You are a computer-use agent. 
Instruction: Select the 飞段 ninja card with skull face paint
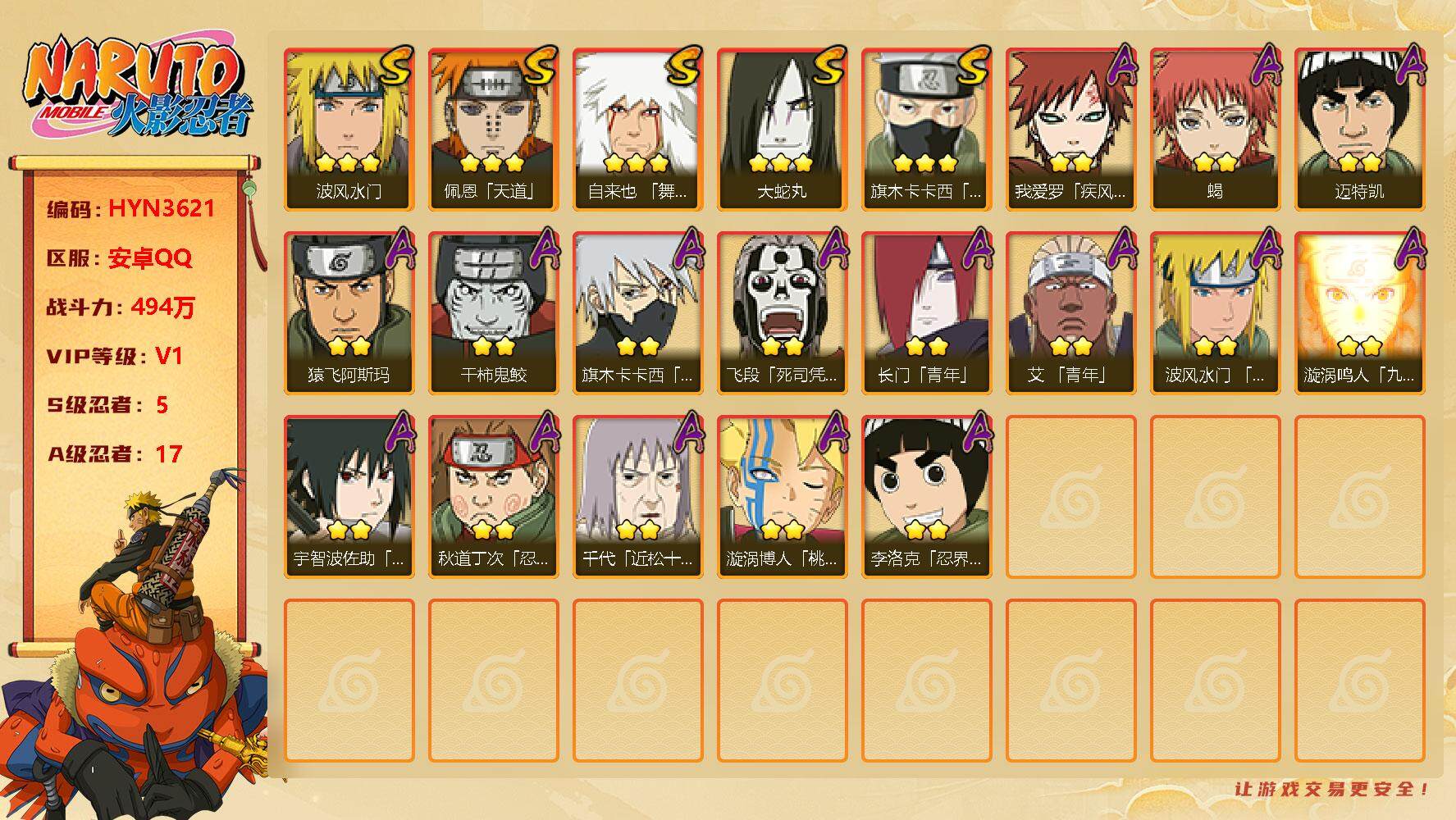783,313
